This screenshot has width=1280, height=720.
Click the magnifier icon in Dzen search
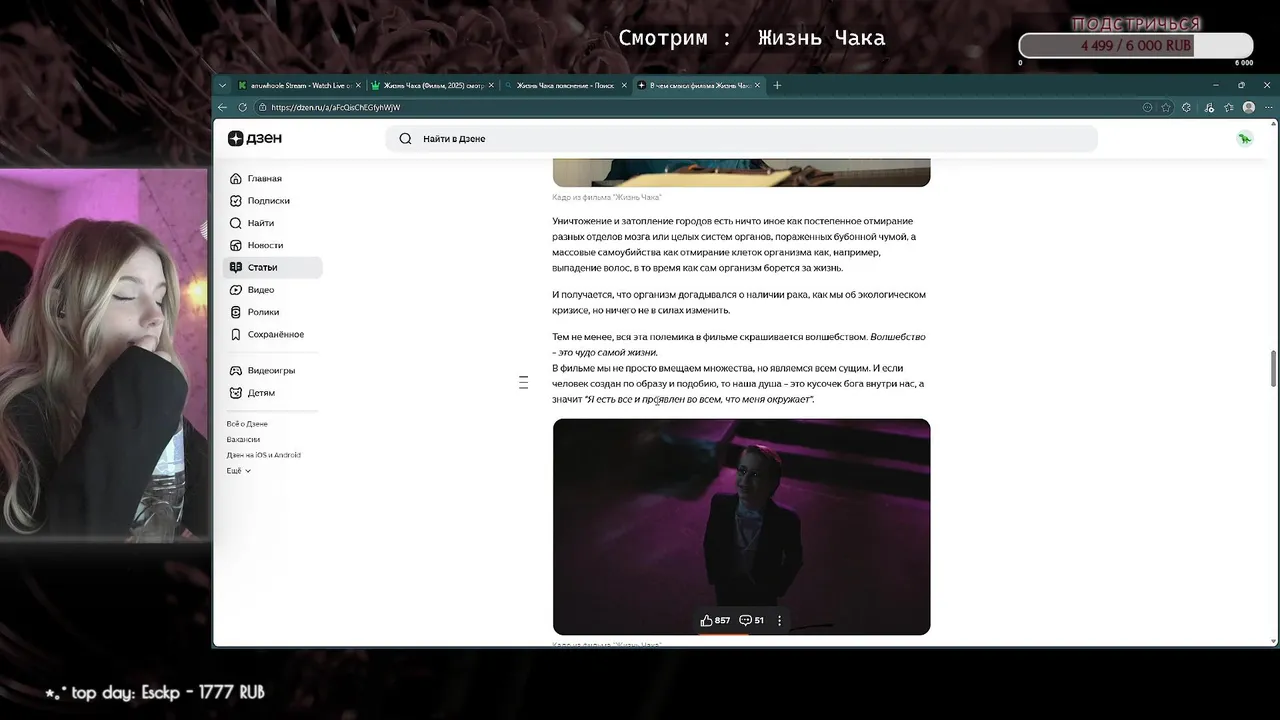click(405, 139)
